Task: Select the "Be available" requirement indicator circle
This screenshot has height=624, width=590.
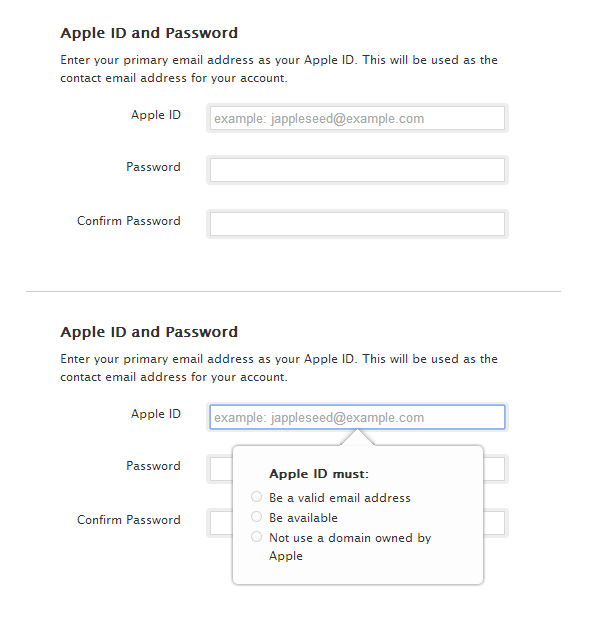Action: (257, 517)
